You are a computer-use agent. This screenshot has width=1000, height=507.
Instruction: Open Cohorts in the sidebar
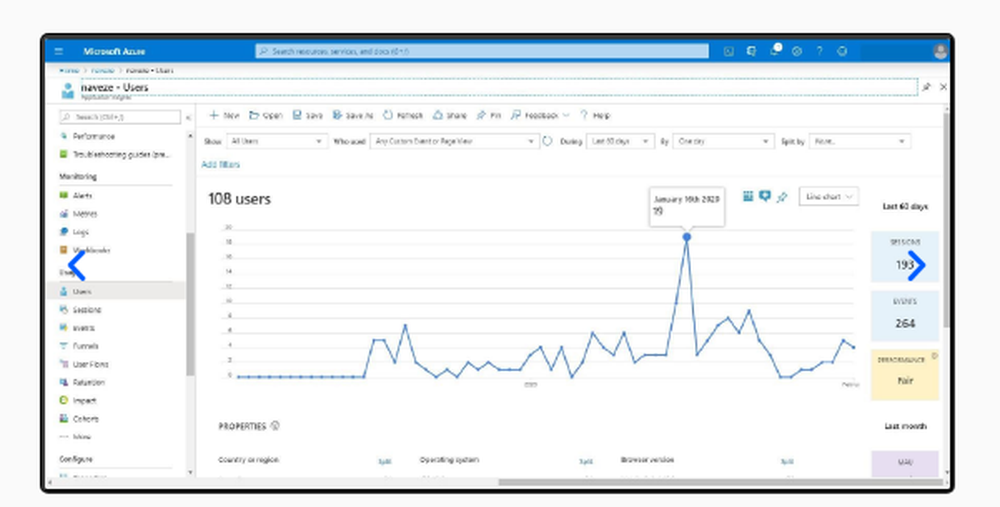tap(85, 419)
